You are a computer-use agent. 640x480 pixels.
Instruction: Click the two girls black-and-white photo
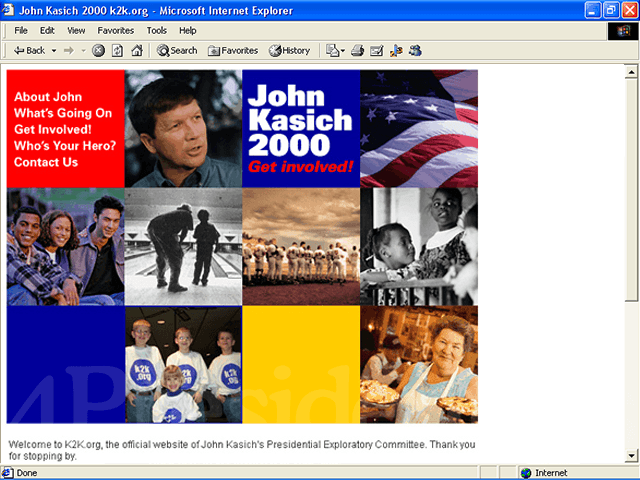[419, 247]
